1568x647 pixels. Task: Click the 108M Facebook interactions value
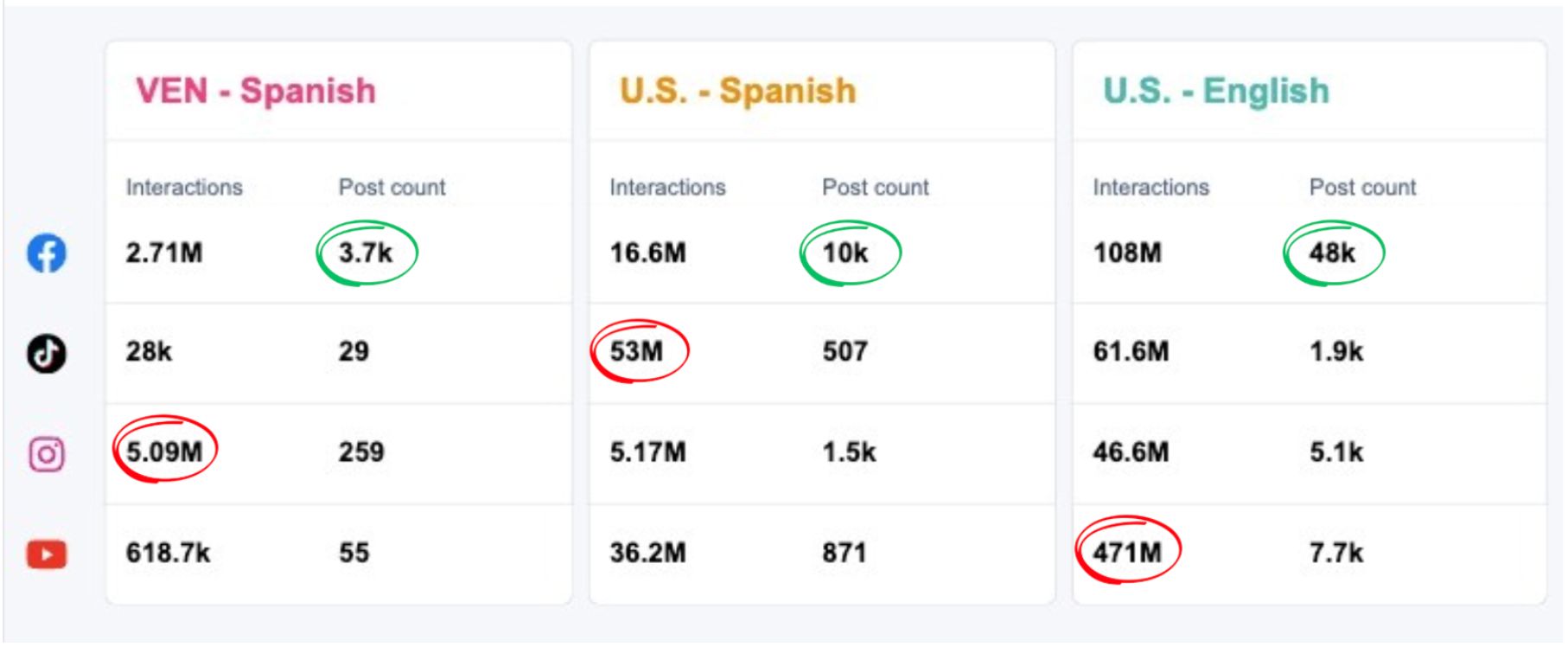coord(1127,253)
